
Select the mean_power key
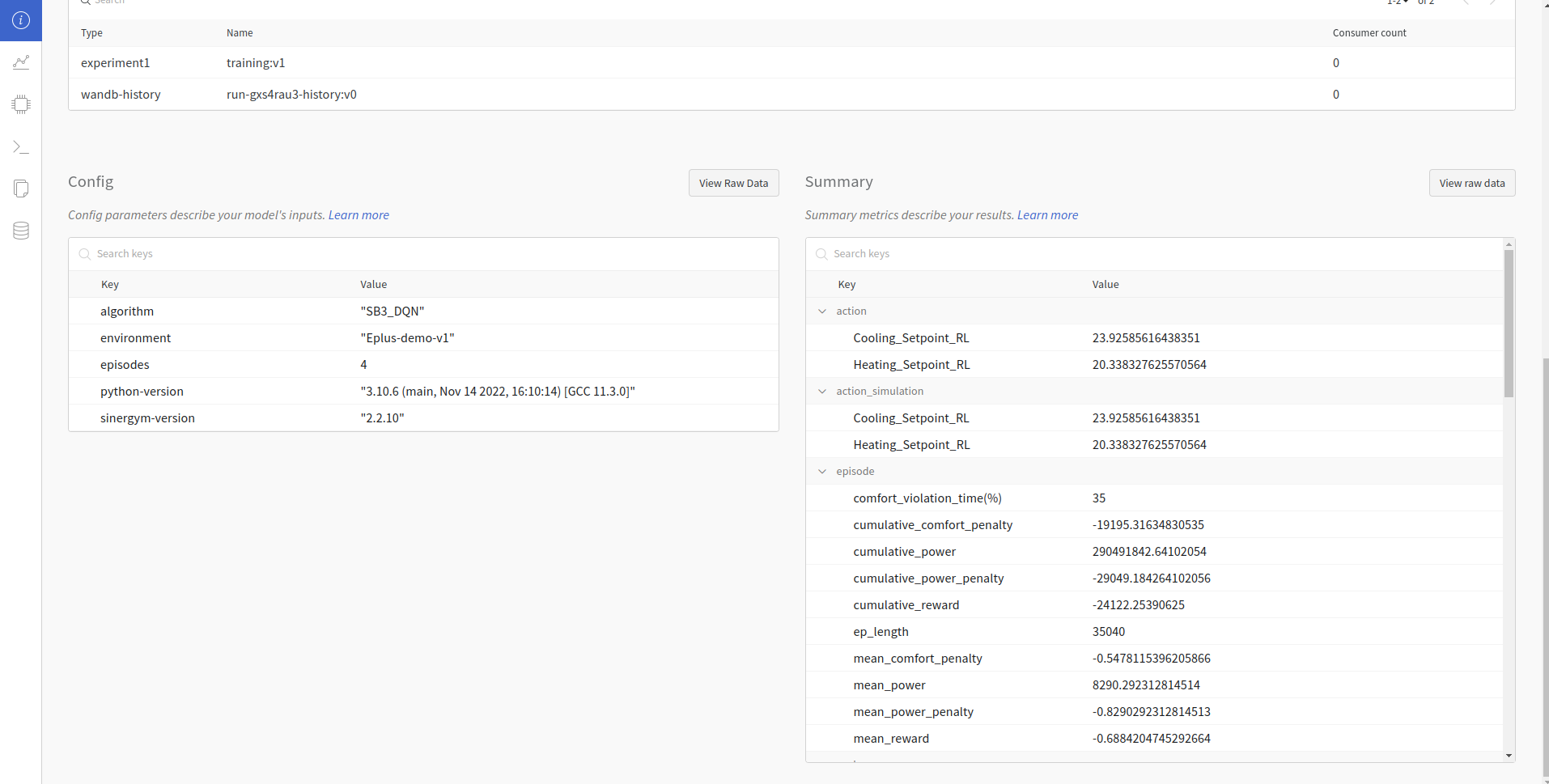pyautogui.click(x=889, y=685)
